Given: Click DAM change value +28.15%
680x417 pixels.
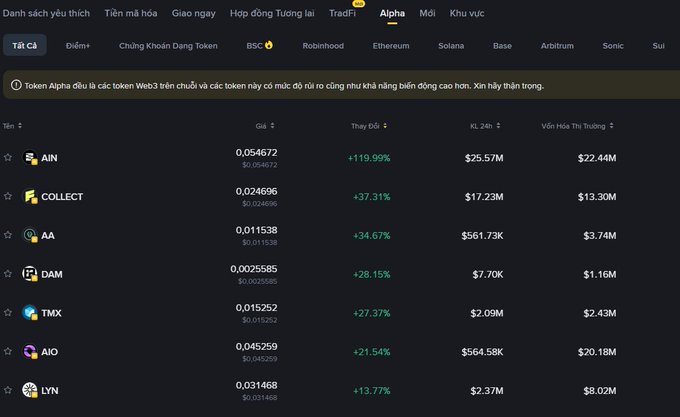Looking at the screenshot, I should point(372,274).
